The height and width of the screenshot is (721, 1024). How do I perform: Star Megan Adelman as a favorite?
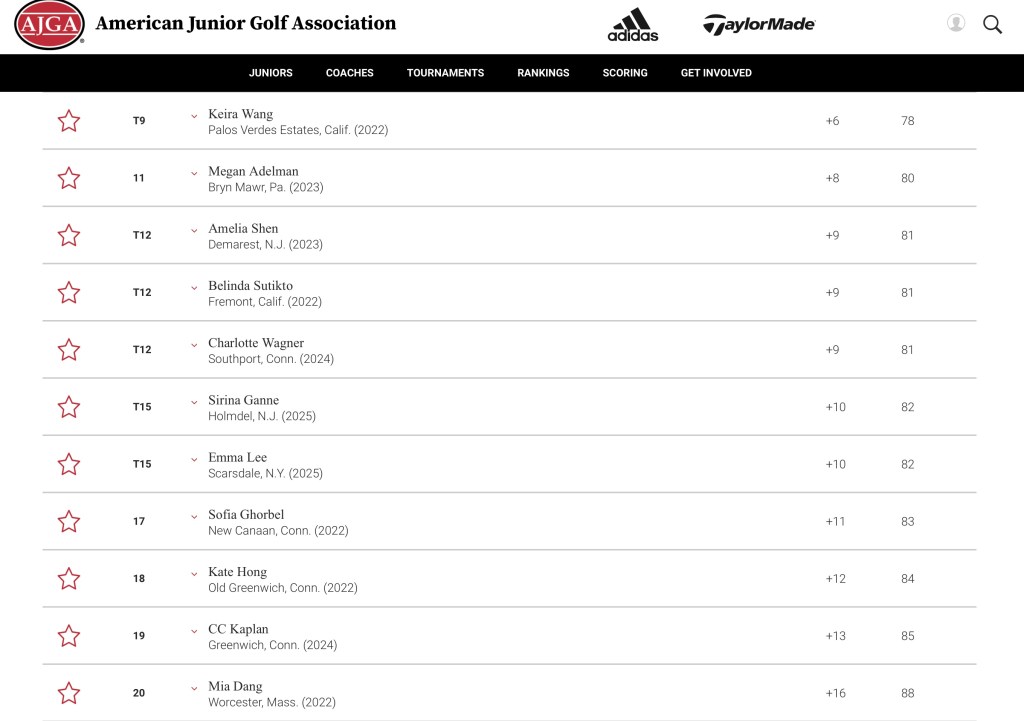click(69, 178)
